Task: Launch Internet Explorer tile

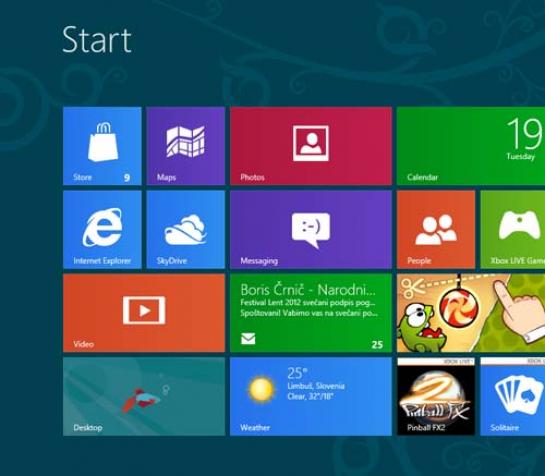Action: pyautogui.click(x=102, y=229)
